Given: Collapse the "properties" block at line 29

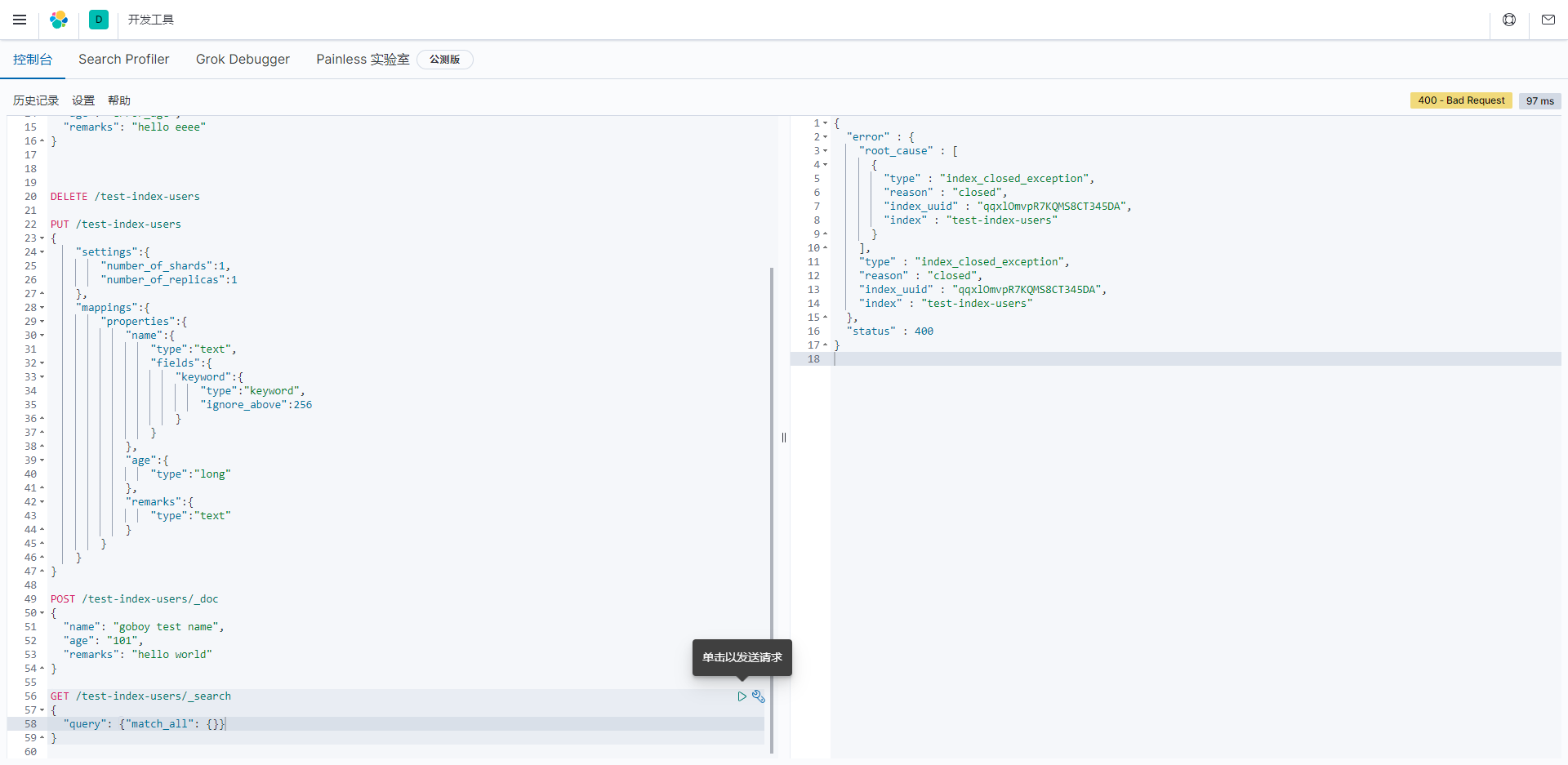Looking at the screenshot, I should [x=42, y=322].
